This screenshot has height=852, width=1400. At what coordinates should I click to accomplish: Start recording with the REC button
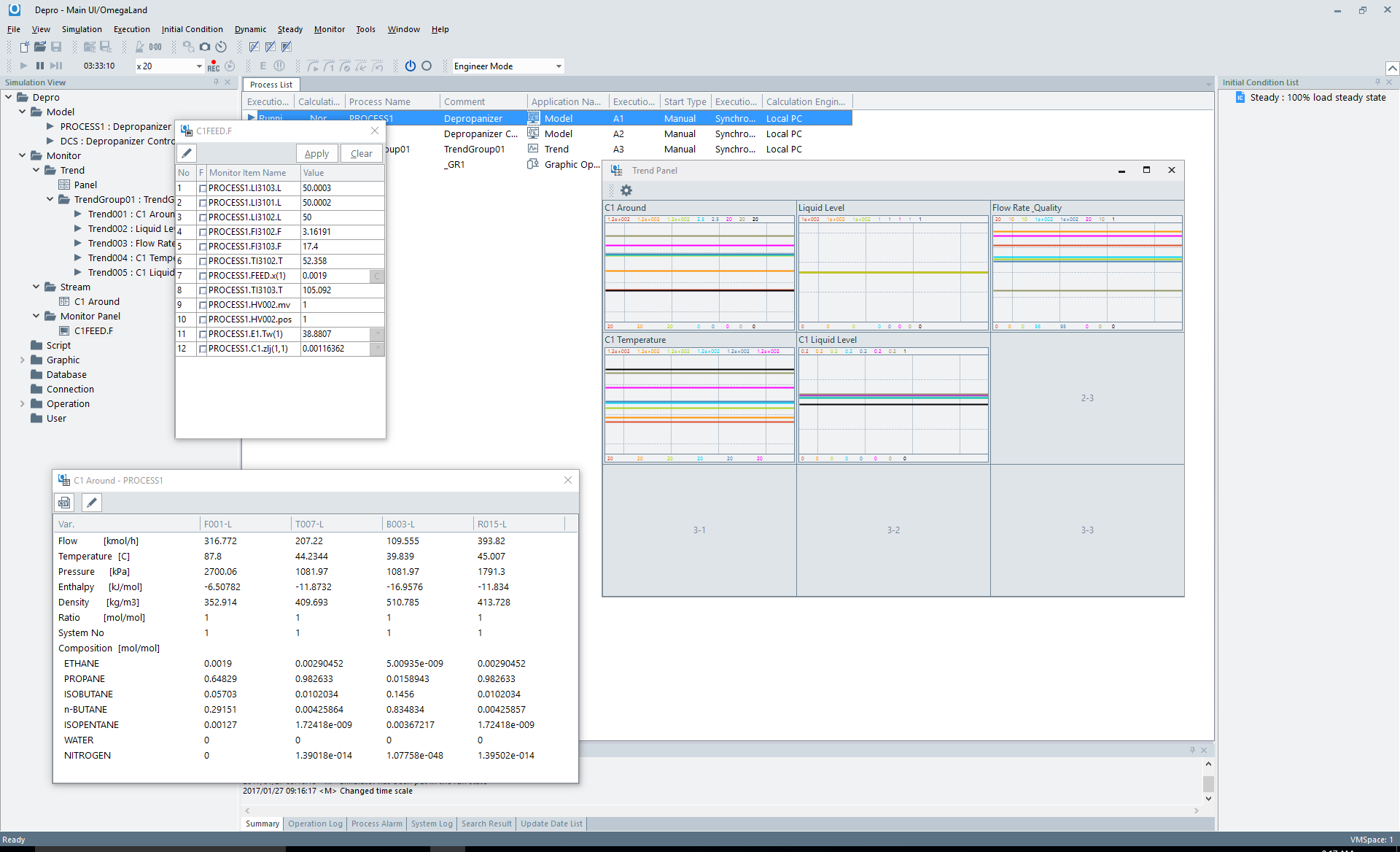213,66
